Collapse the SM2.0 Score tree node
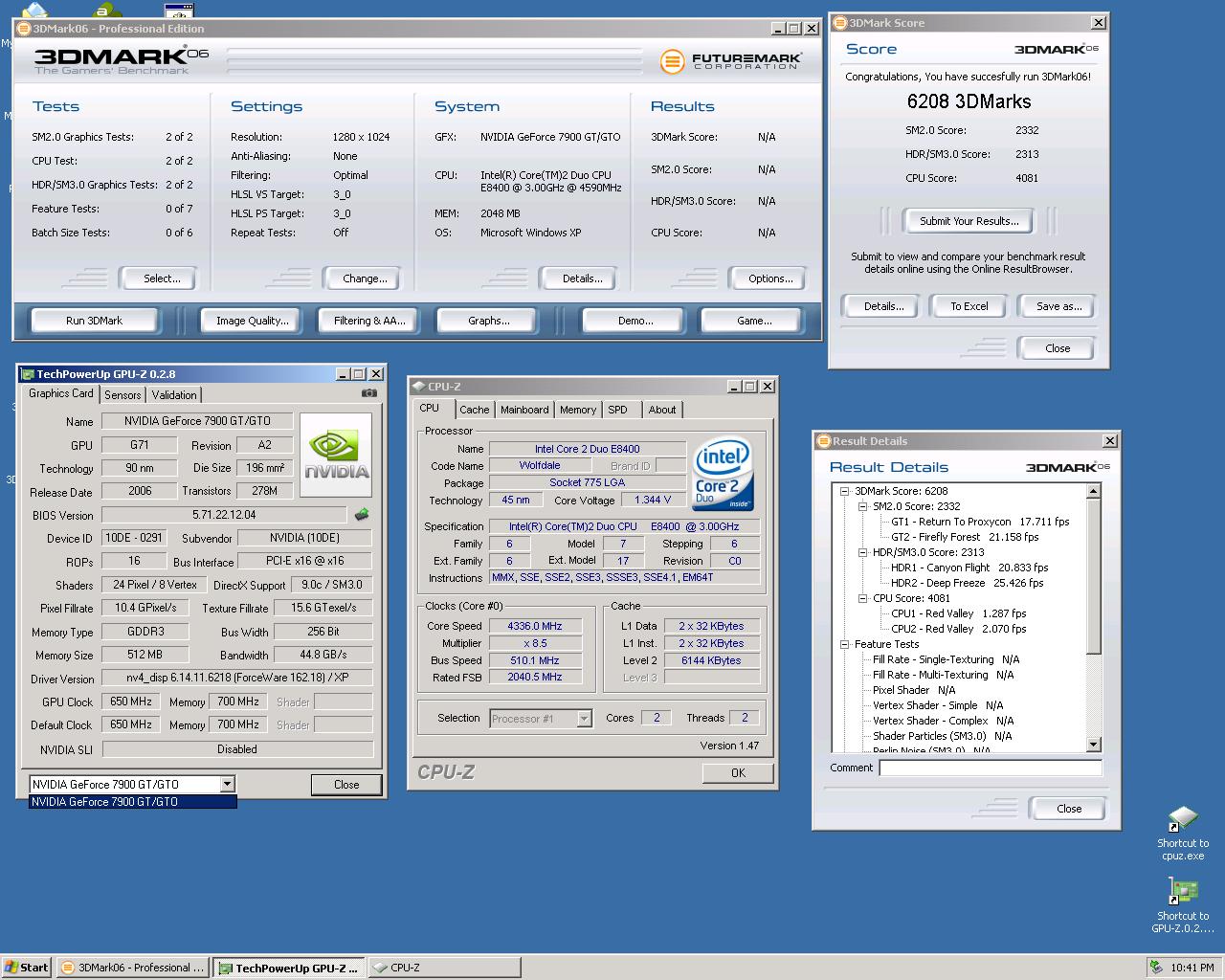This screenshot has height=980, width=1225. point(862,506)
